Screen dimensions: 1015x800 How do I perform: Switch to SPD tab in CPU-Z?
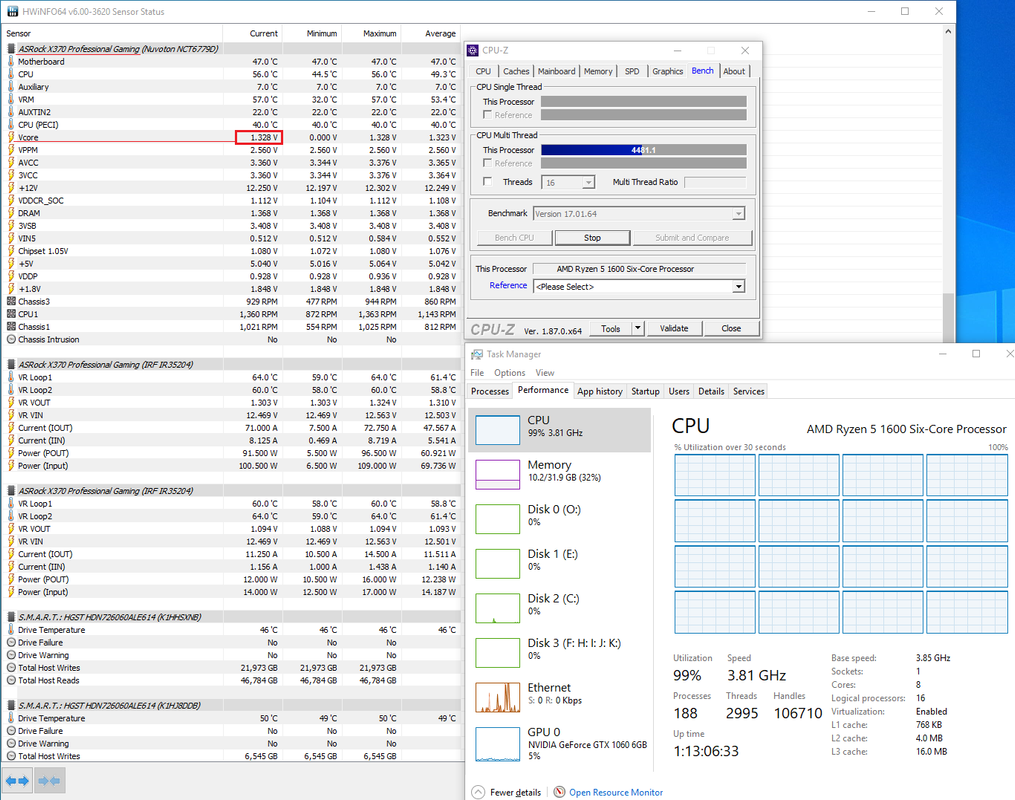tap(632, 71)
